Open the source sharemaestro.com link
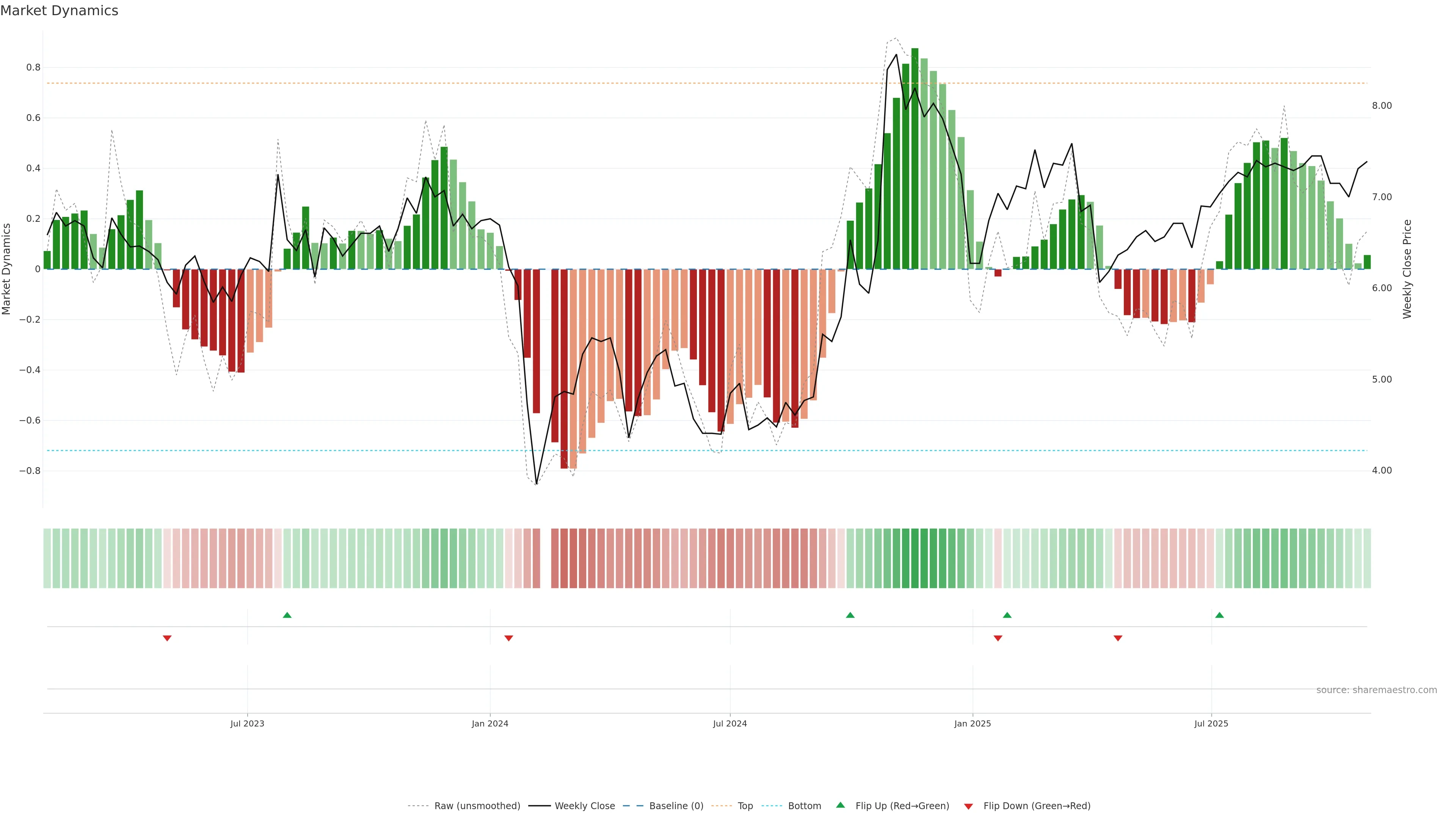The image size is (1456, 819). pos(1376,690)
